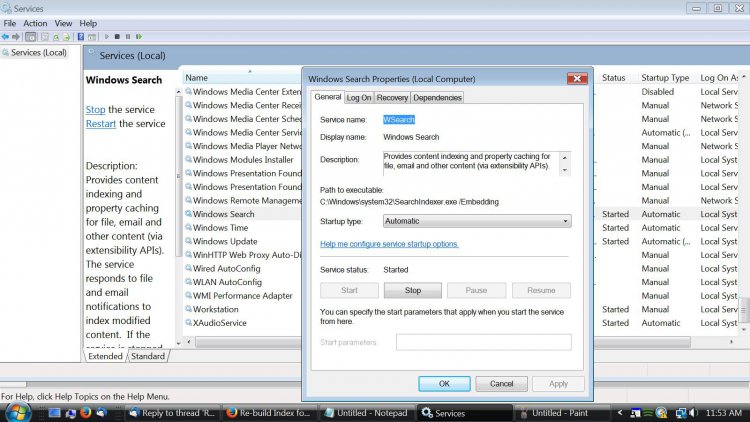Switch to Untitled - Paint taskbar button

(561, 412)
